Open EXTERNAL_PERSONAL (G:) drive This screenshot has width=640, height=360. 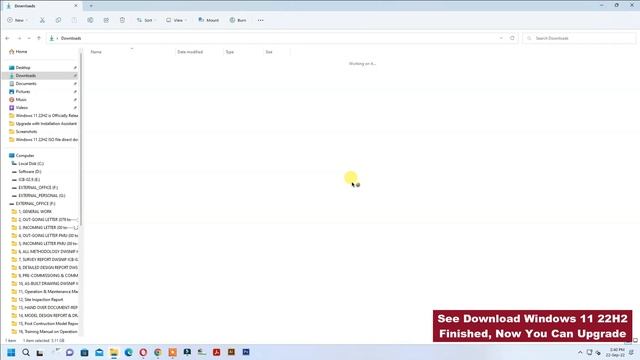(42, 196)
